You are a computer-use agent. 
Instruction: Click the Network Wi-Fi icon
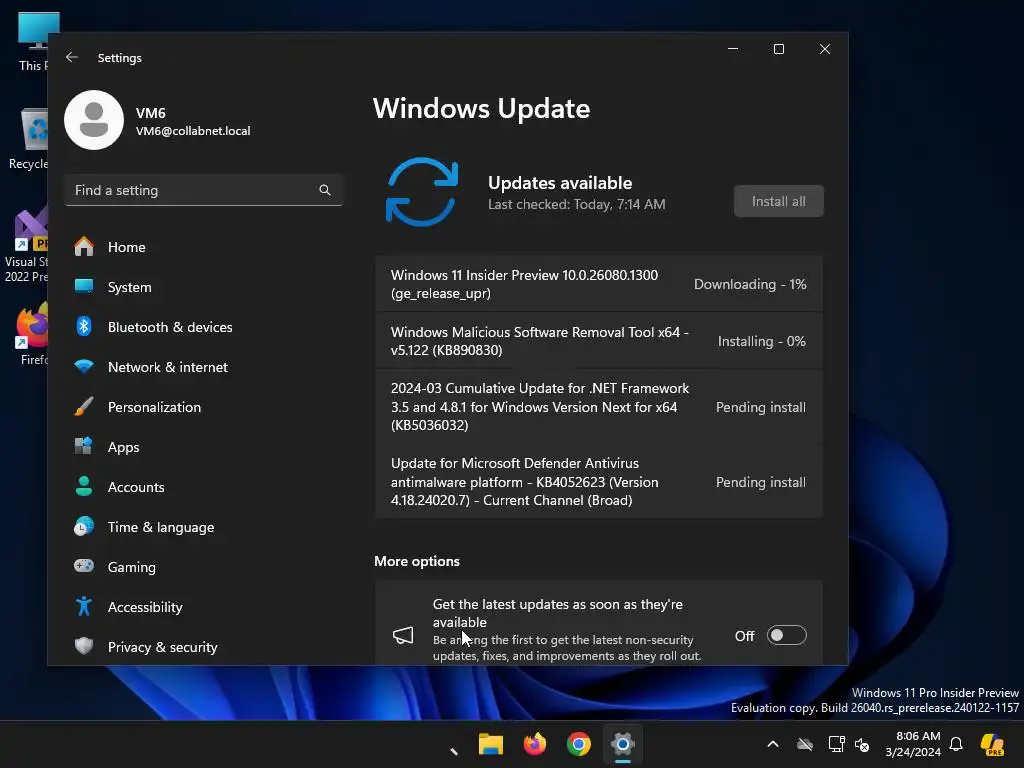click(84, 366)
